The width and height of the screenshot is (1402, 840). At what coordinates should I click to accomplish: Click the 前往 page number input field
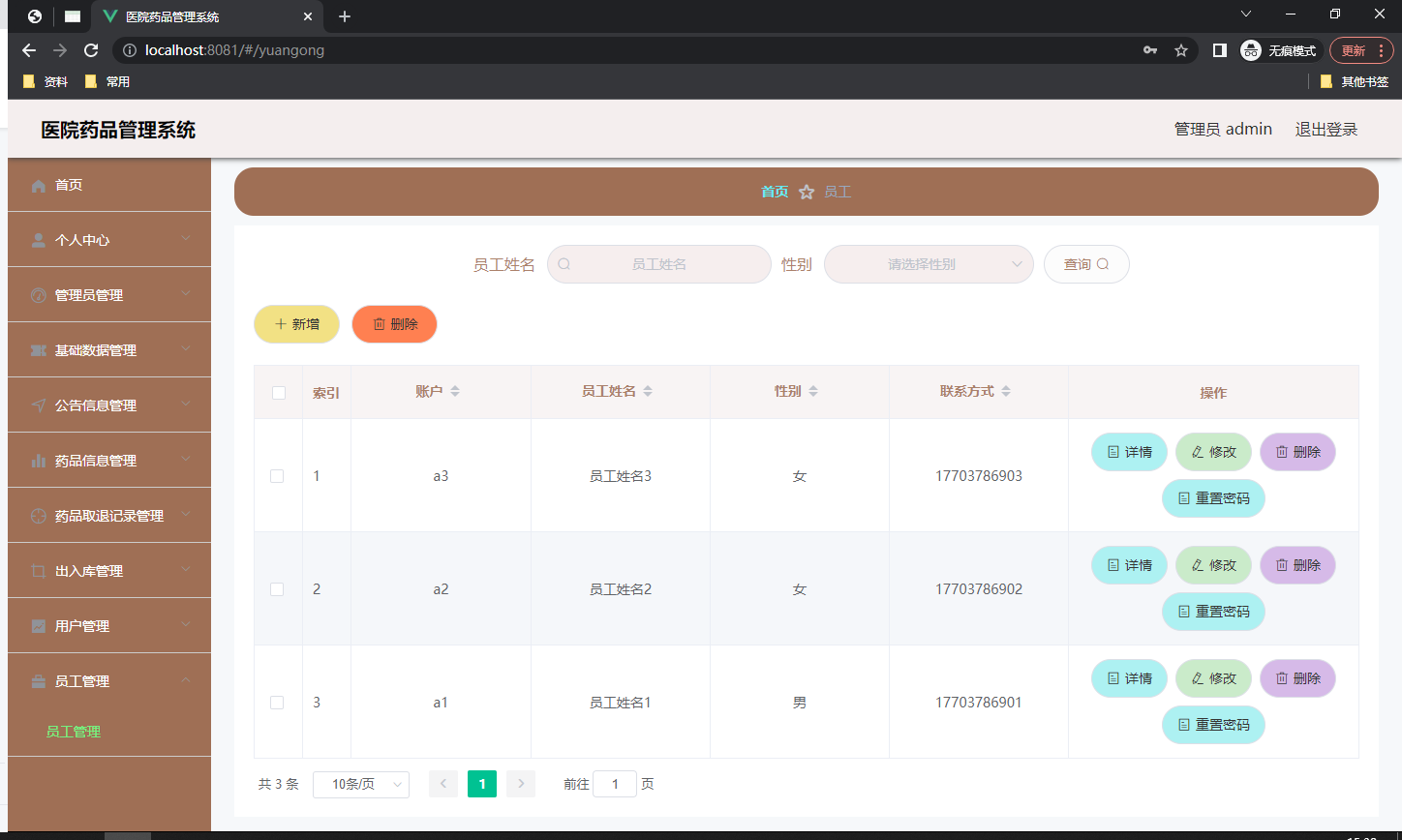(615, 784)
